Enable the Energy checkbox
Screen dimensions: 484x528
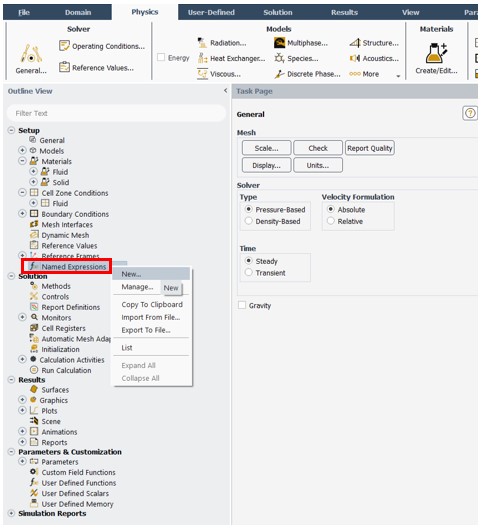(161, 57)
